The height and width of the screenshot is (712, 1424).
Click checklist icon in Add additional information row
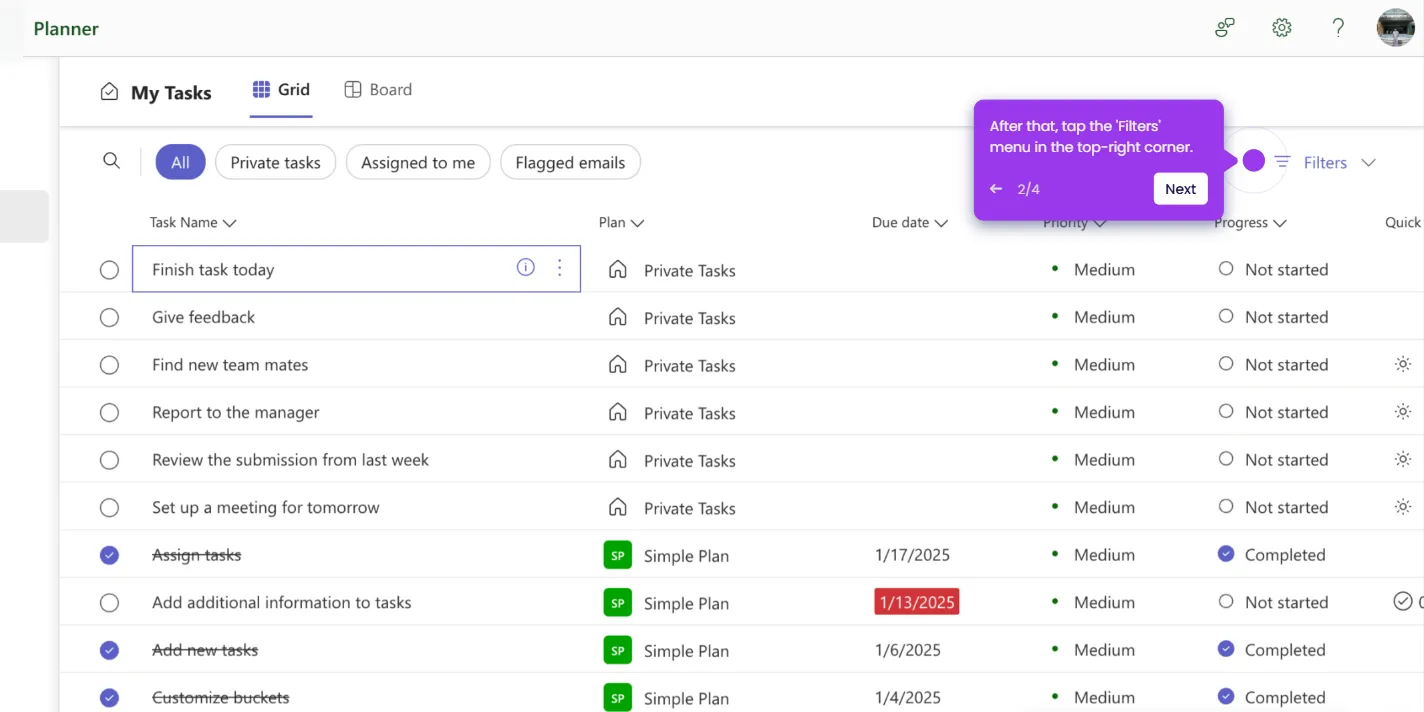[x=1403, y=601]
